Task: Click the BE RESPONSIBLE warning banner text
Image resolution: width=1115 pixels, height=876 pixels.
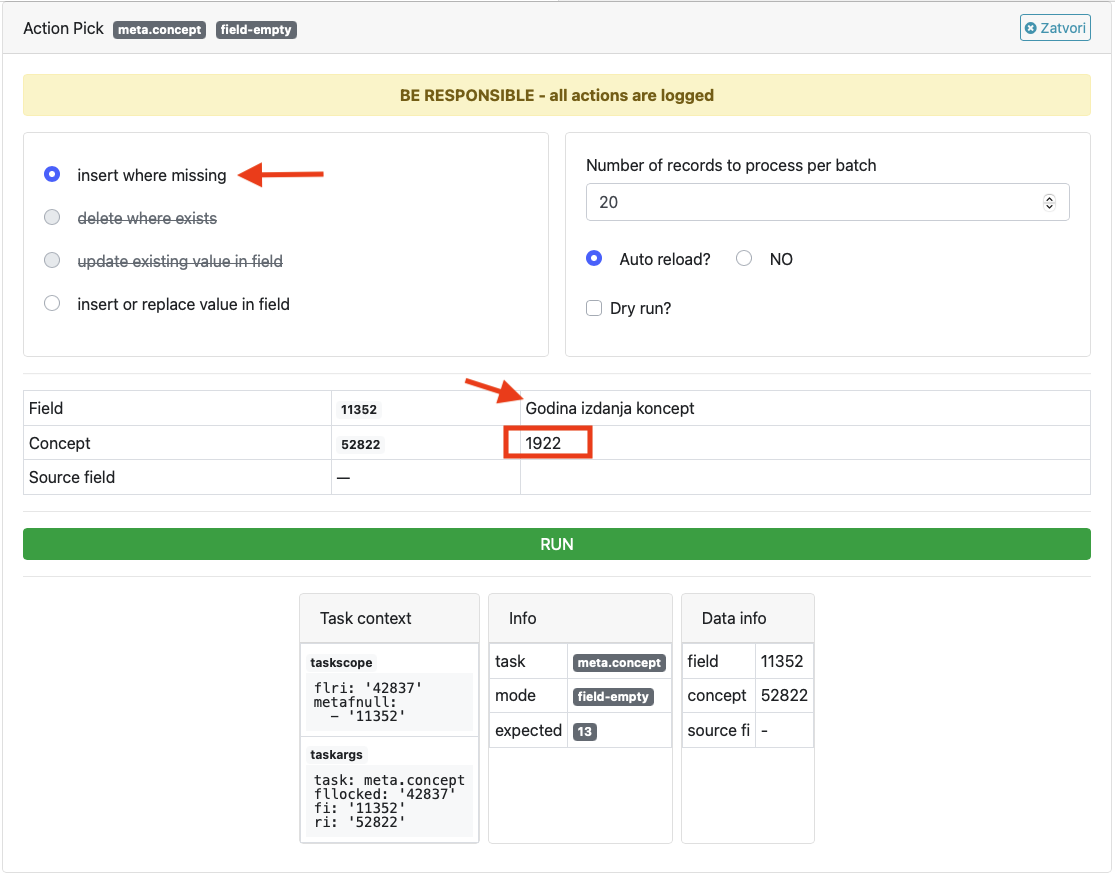Action: coord(557,95)
